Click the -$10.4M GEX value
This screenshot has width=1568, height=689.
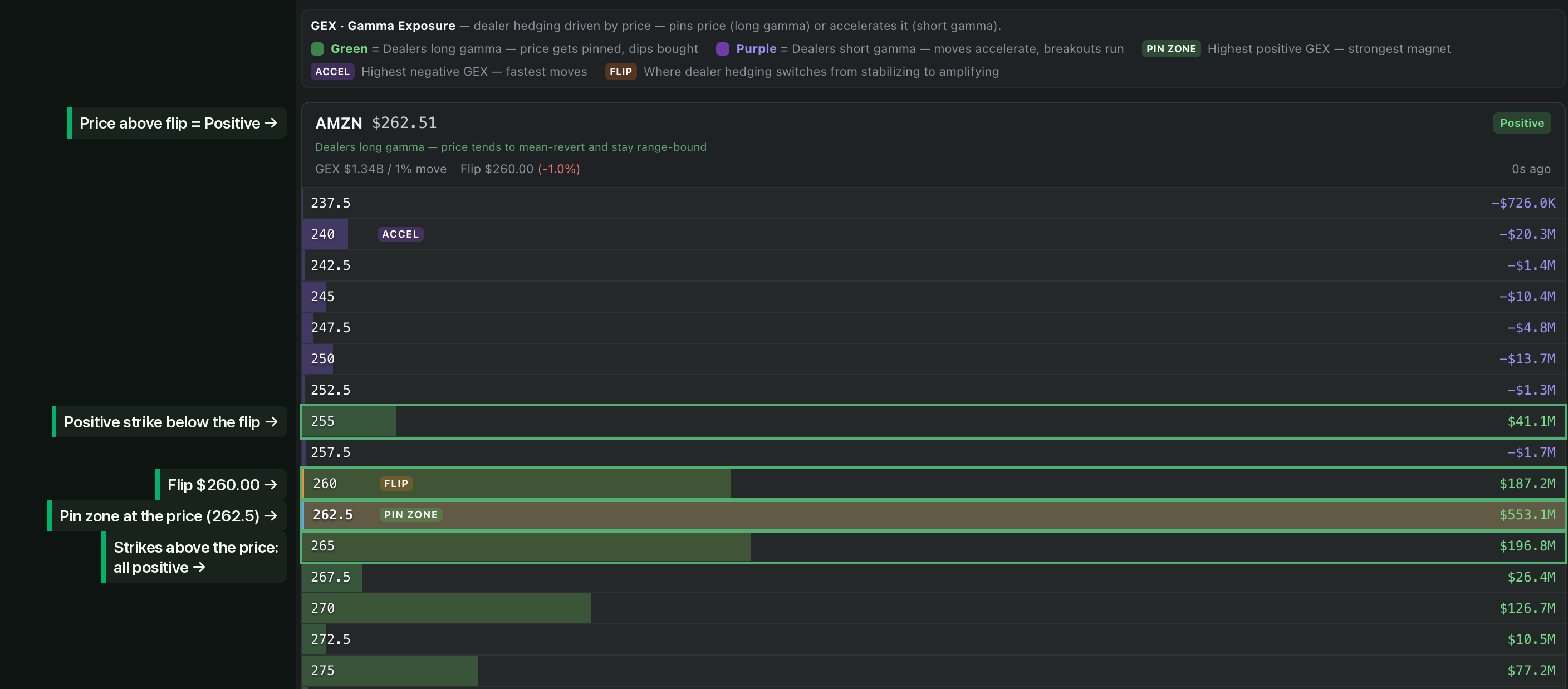(x=1527, y=297)
